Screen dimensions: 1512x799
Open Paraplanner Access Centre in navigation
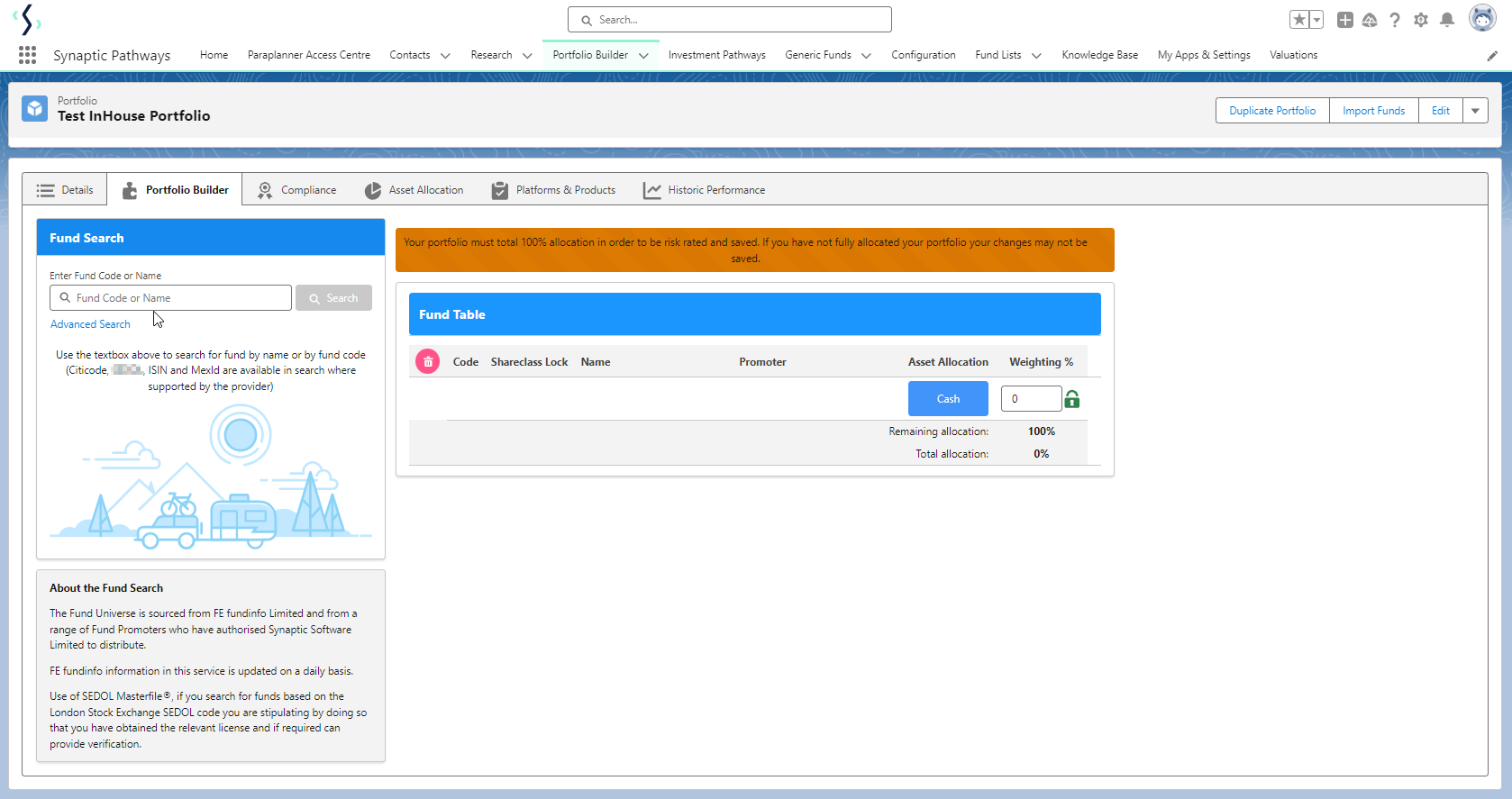pos(309,55)
